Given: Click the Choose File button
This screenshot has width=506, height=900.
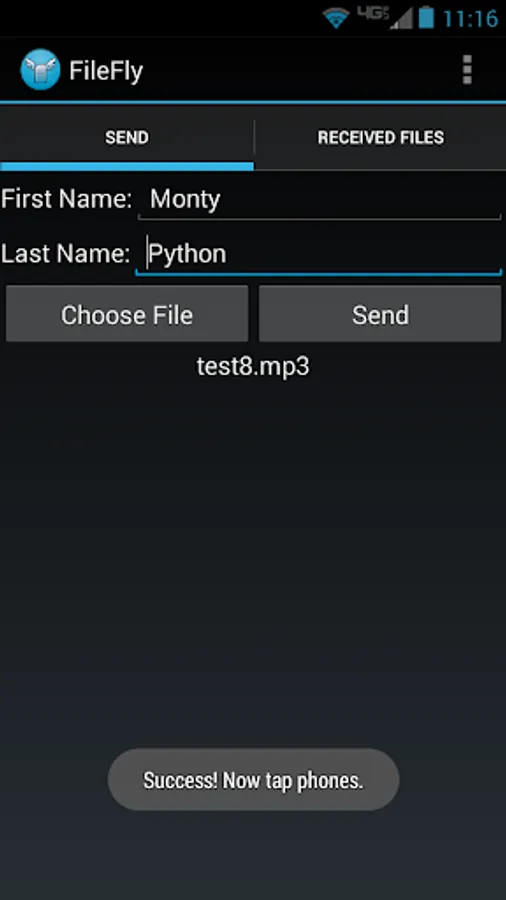Looking at the screenshot, I should click(x=127, y=314).
